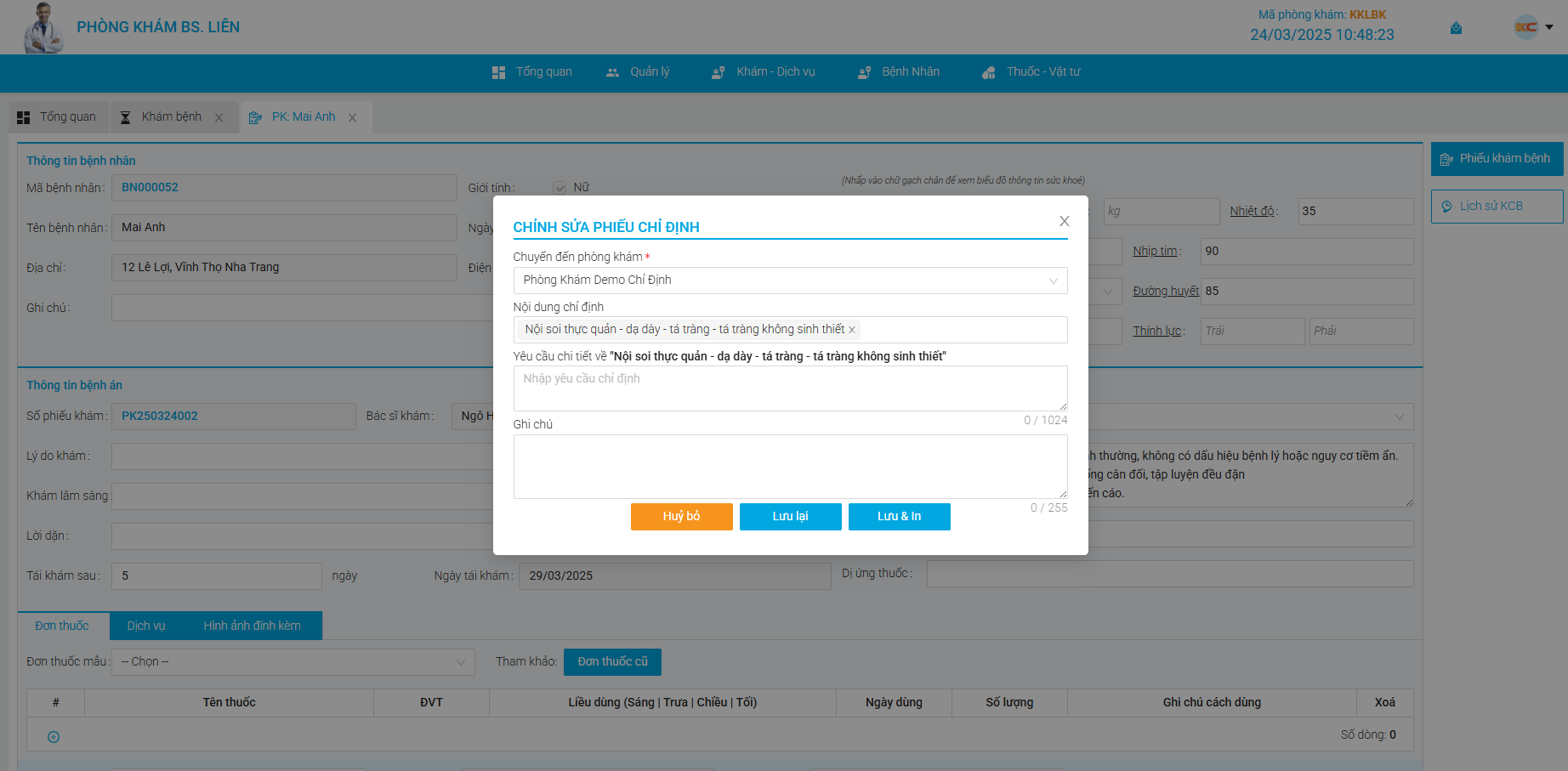Image resolution: width=1568 pixels, height=771 pixels.
Task: Open the Nhịp tim health chart link
Action: click(x=1155, y=252)
